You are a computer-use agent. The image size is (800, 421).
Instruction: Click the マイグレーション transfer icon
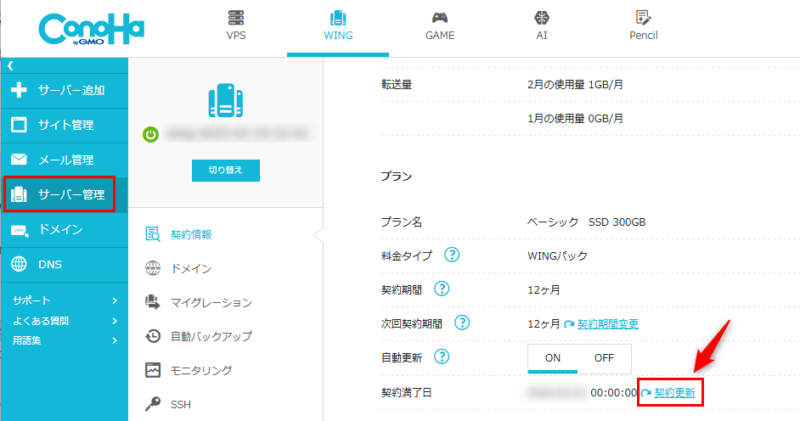tap(153, 302)
